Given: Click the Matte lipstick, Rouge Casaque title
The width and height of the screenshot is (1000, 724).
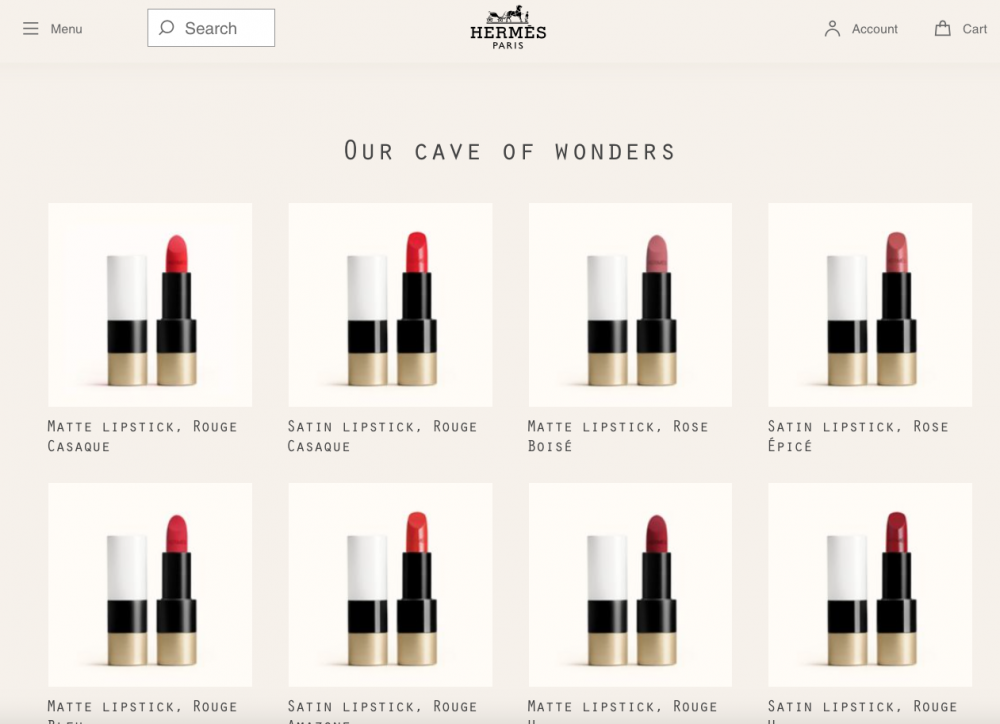Looking at the screenshot, I should pos(142,436).
